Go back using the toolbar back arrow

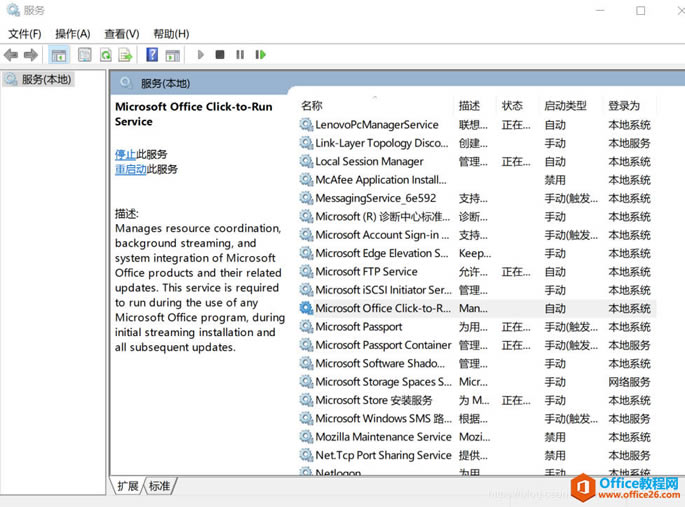10,55
